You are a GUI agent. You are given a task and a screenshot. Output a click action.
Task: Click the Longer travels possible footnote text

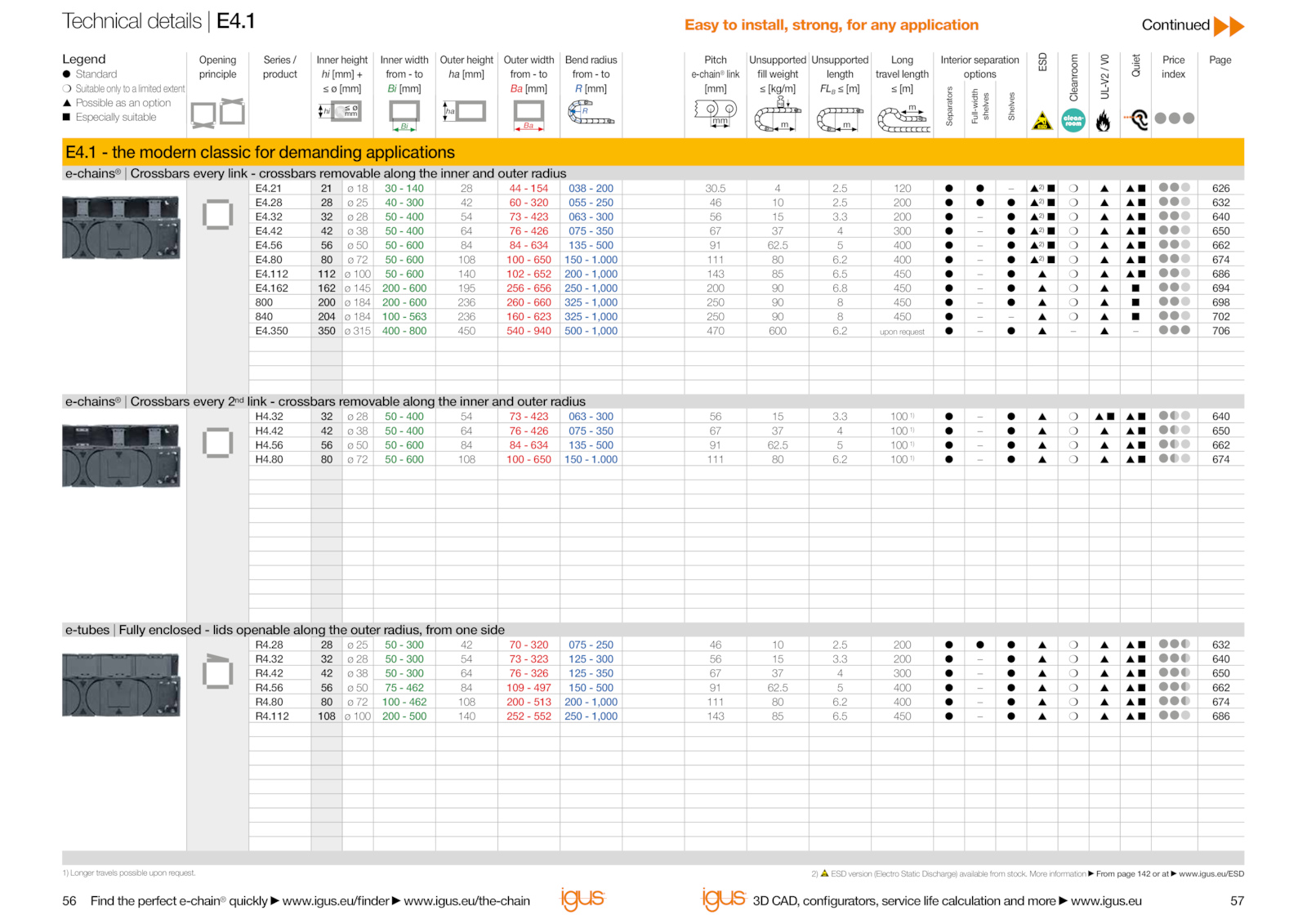(129, 873)
